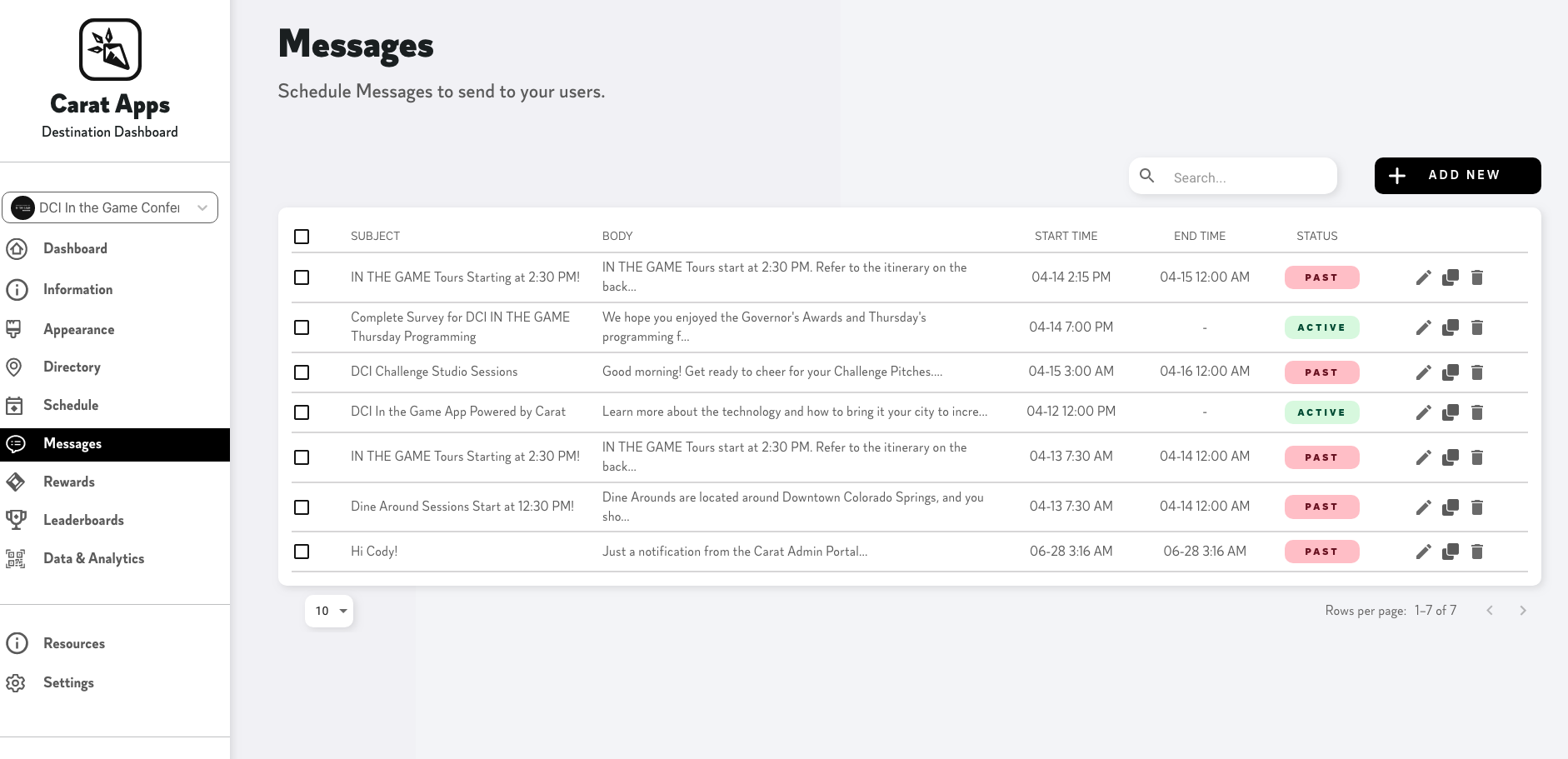The width and height of the screenshot is (1568, 759).
Task: Toggle the select-all checkbox in table header
Action: click(x=302, y=237)
